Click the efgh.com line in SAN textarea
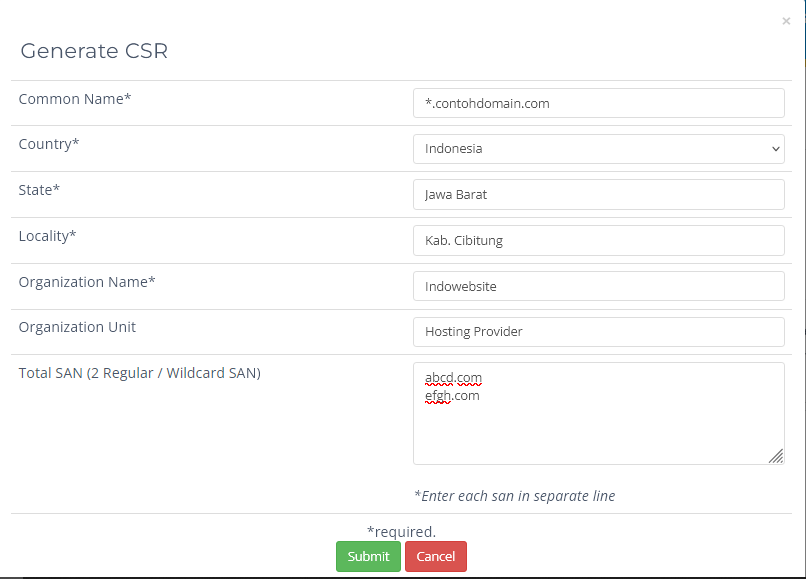The width and height of the screenshot is (806, 579). [x=453, y=396]
